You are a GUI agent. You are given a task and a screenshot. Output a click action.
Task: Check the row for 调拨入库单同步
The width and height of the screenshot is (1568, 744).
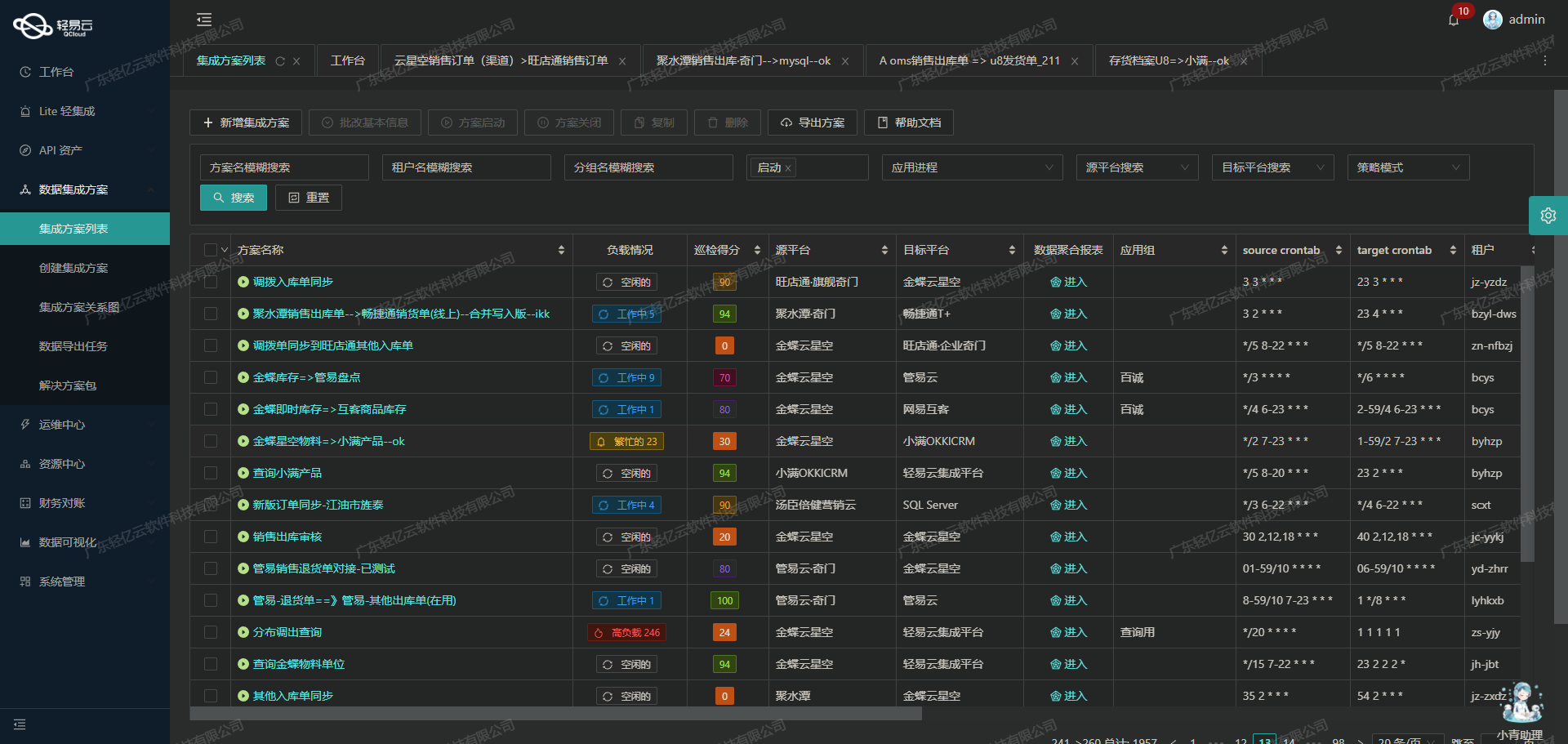point(211,282)
